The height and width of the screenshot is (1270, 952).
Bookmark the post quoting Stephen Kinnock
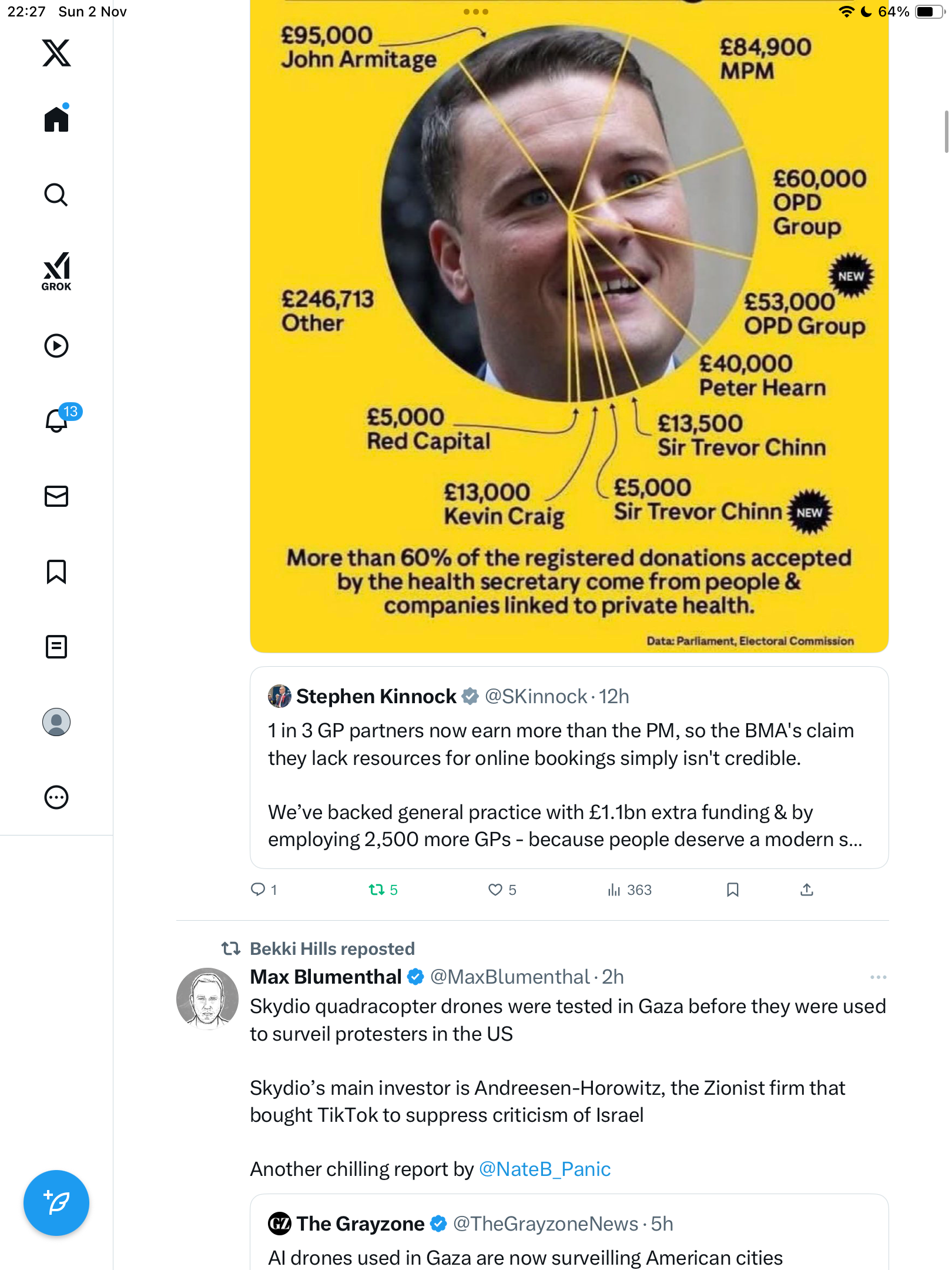click(x=732, y=890)
